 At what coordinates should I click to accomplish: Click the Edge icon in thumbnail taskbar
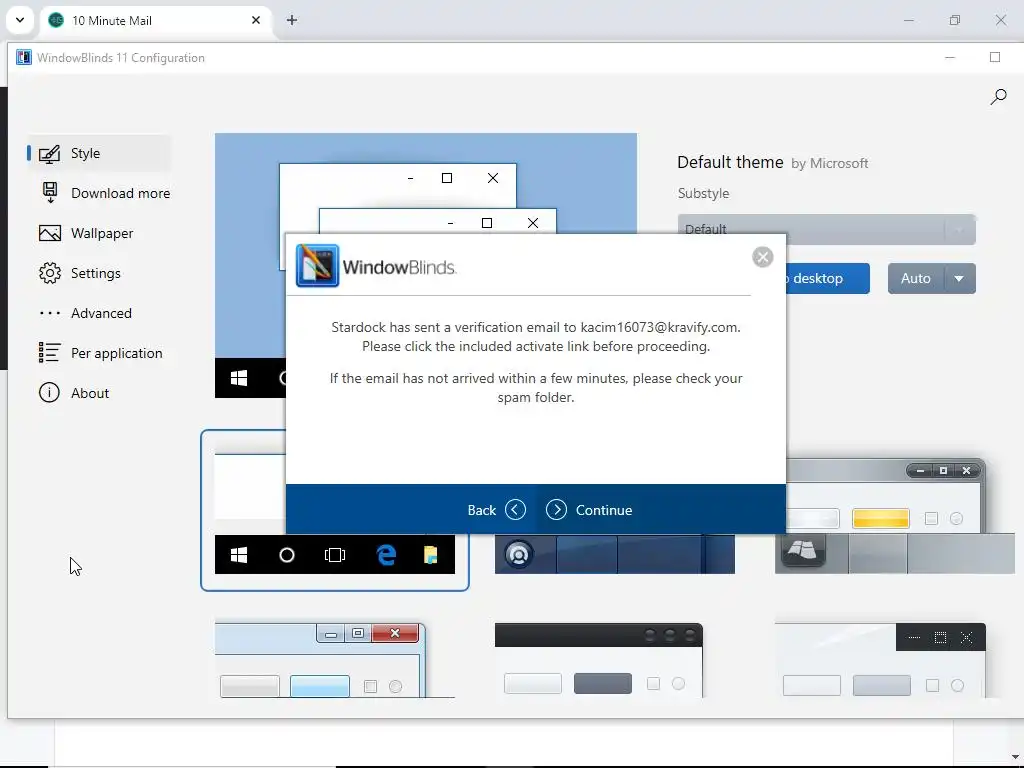tap(386, 555)
